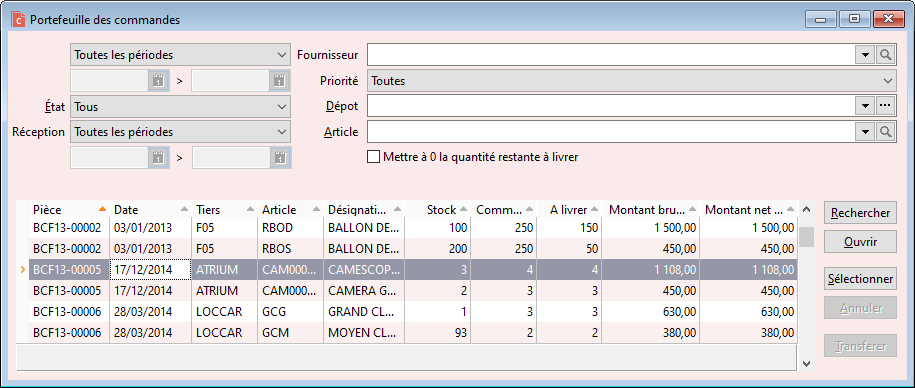Expand the Toutes les périodes dropdown at top

pos(180,55)
